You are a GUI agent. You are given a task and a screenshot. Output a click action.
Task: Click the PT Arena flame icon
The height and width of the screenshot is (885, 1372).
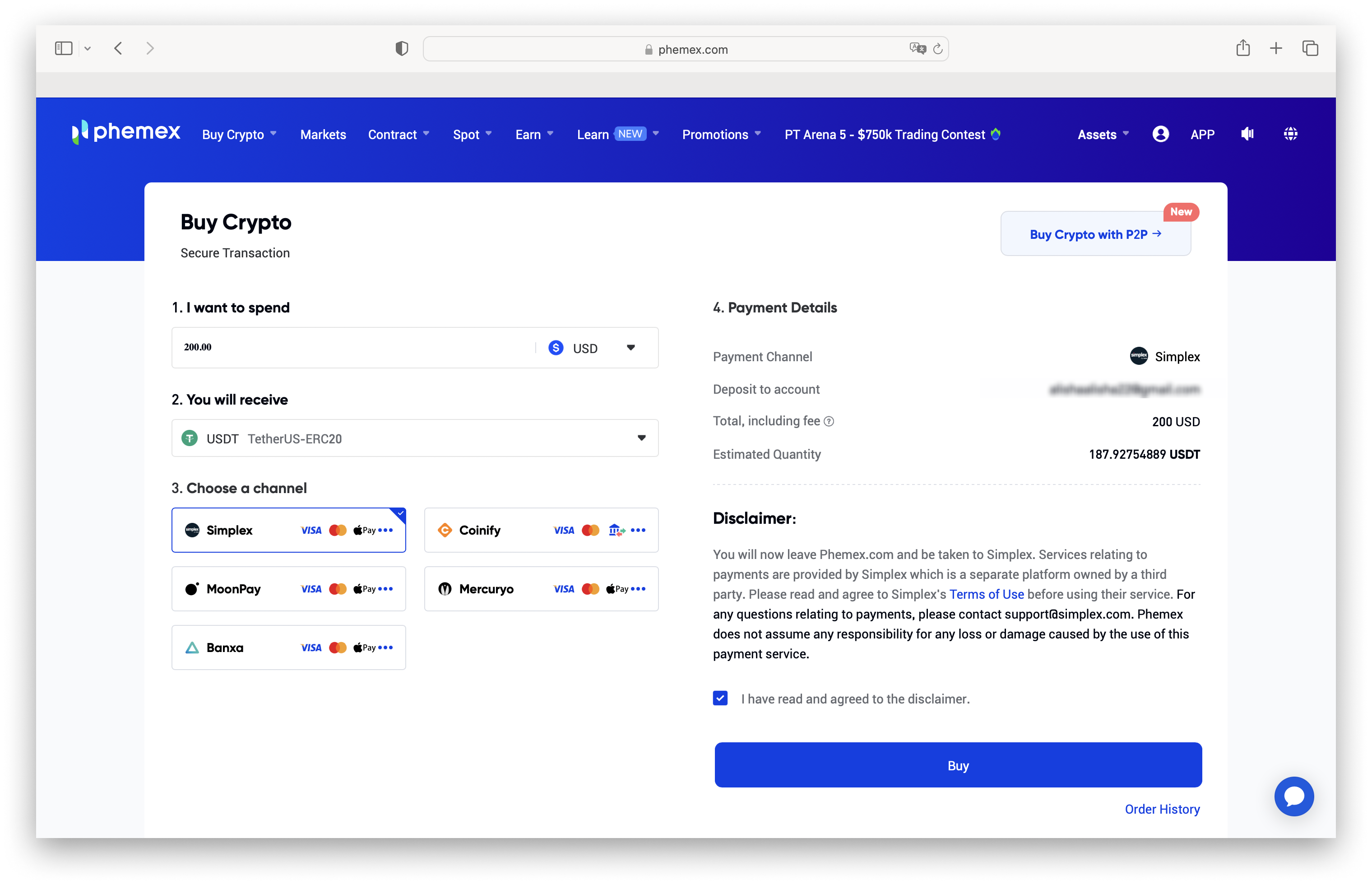coord(996,134)
